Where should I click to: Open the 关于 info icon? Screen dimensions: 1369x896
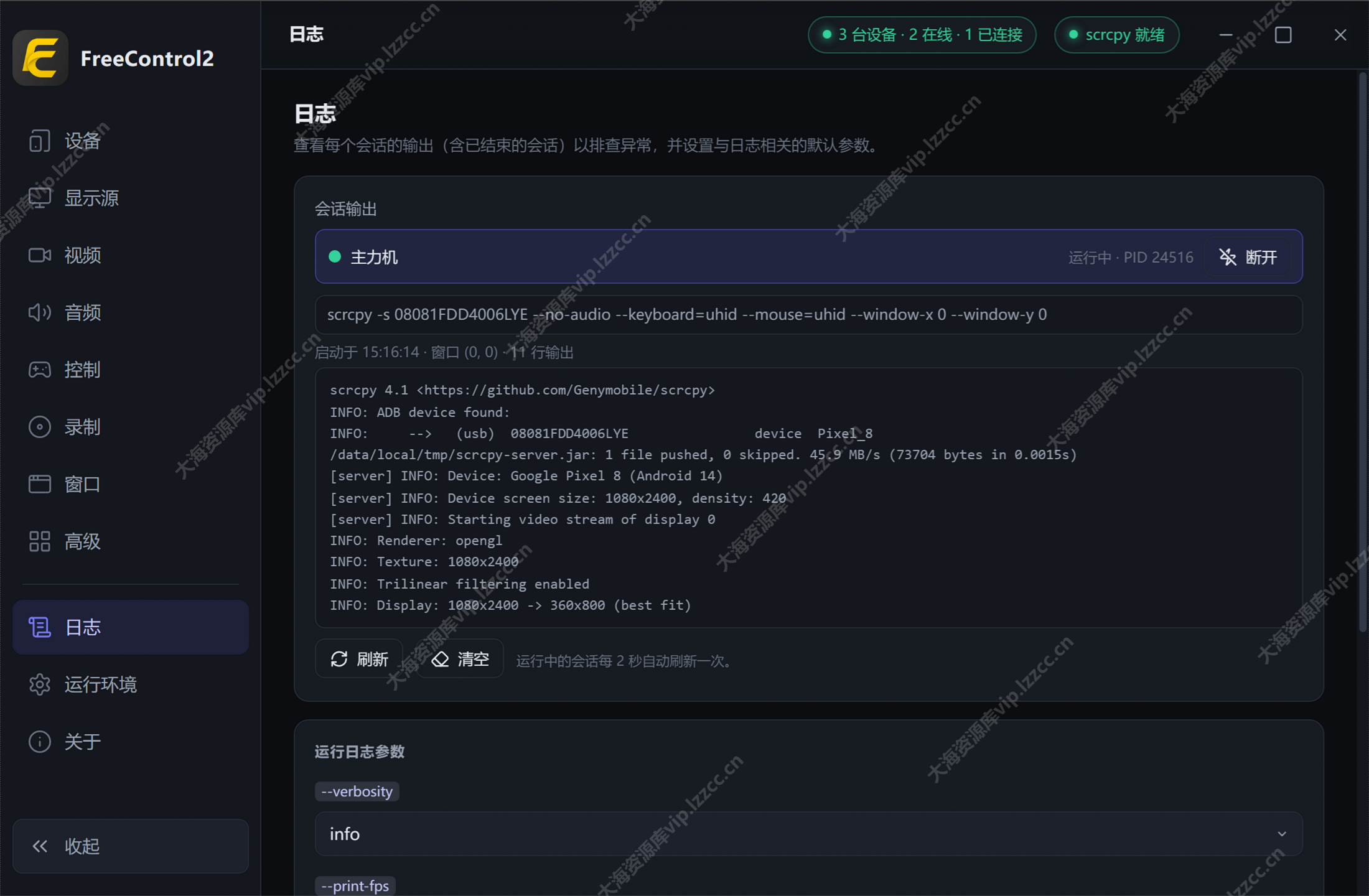(39, 742)
